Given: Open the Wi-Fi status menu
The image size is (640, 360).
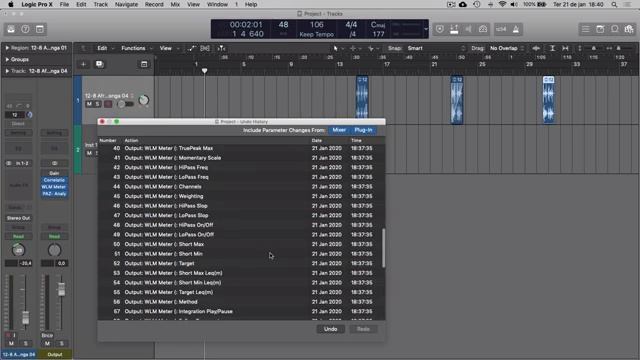Looking at the screenshot, I should tap(502, 4).
